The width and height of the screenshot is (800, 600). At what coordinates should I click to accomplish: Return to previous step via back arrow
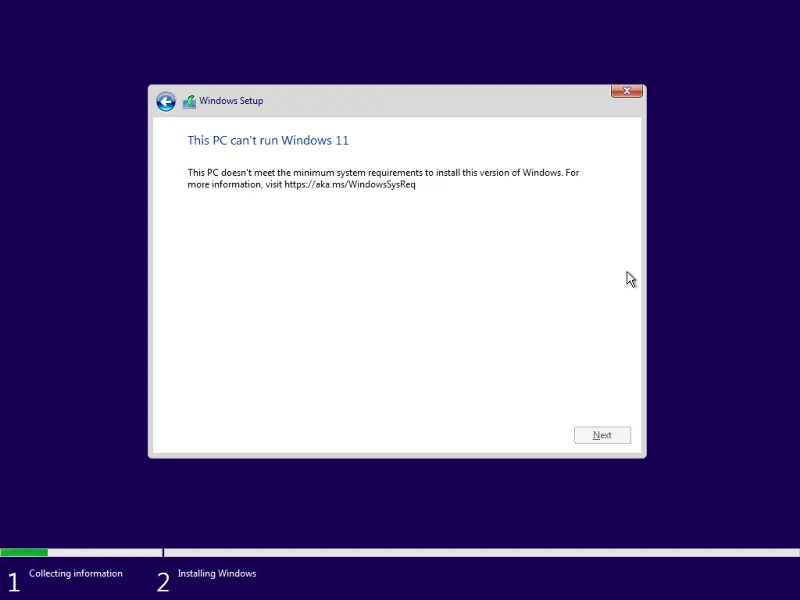click(166, 101)
